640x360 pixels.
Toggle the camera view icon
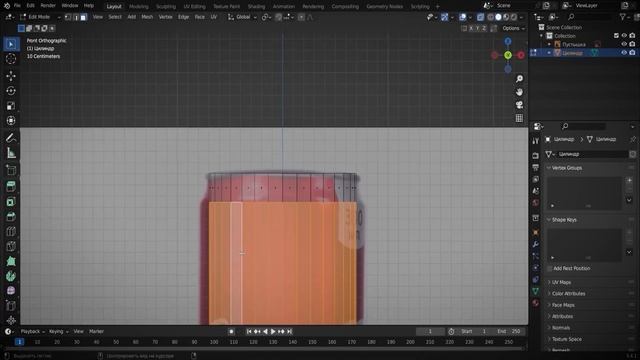(x=519, y=105)
